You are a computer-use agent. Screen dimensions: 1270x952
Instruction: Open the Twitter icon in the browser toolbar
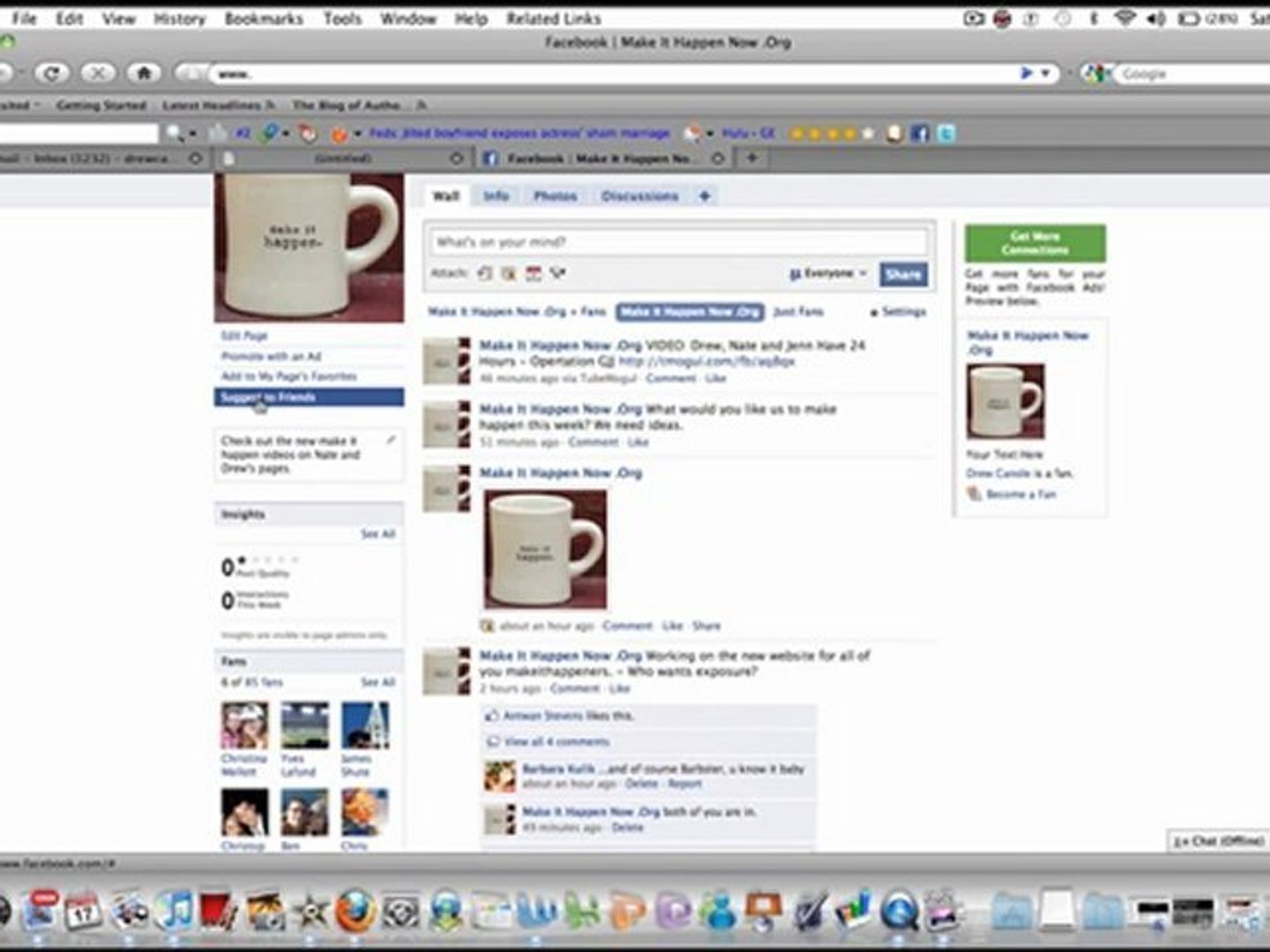click(x=945, y=133)
